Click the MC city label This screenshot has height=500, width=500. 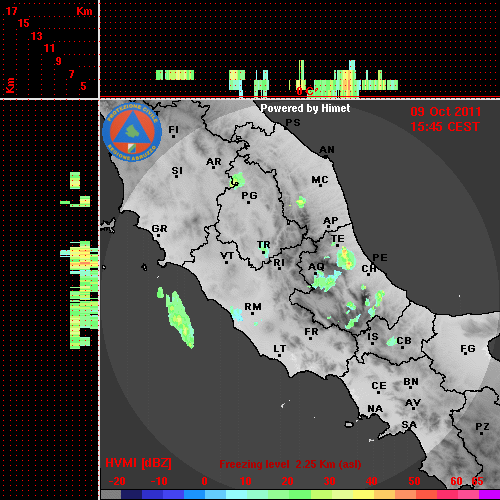320,180
